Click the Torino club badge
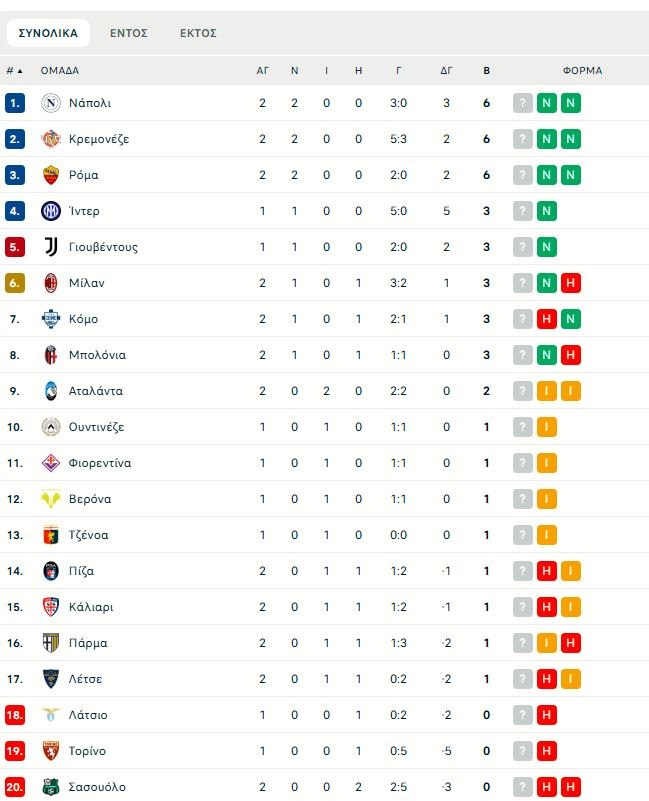The image size is (649, 801). click(x=51, y=751)
